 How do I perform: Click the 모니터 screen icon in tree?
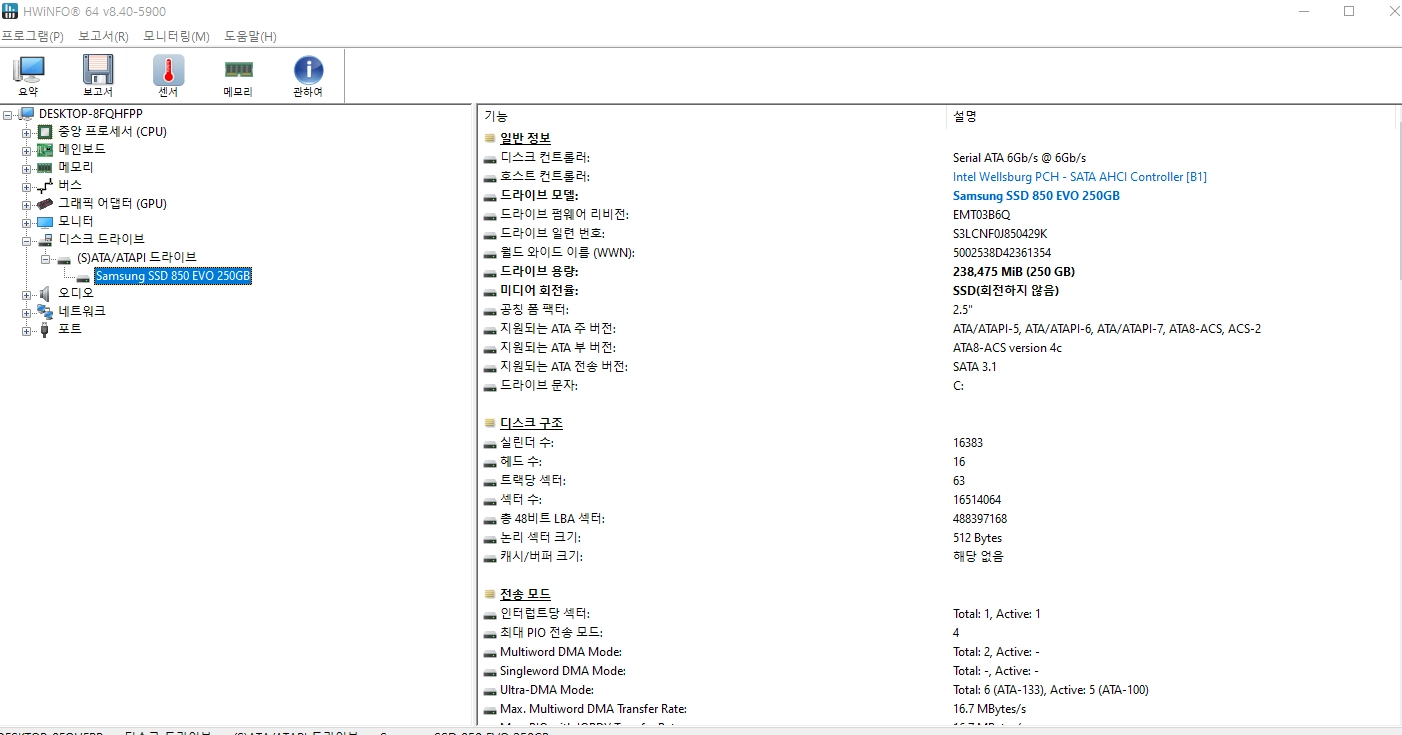(45, 221)
